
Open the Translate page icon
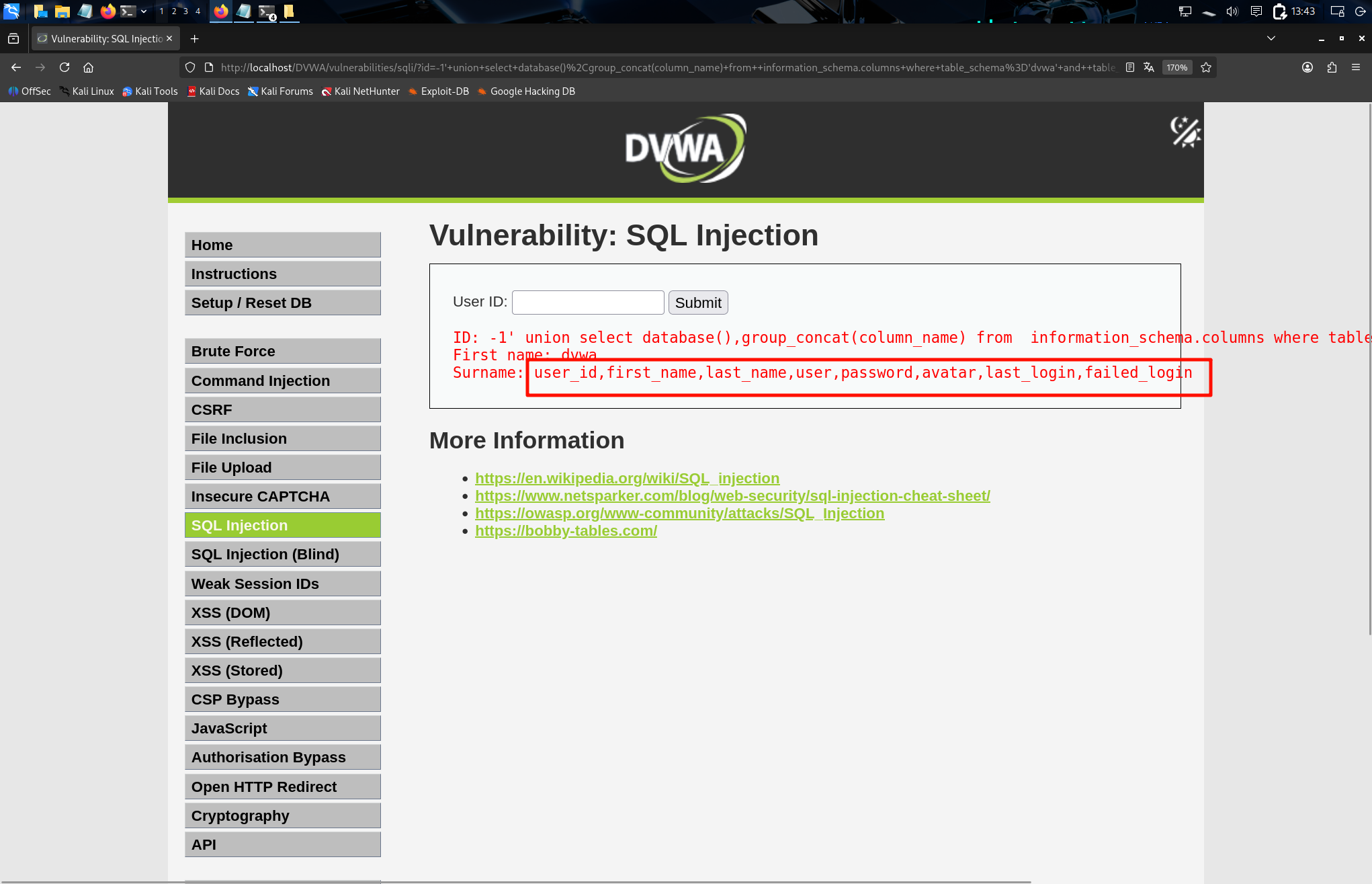(1149, 67)
